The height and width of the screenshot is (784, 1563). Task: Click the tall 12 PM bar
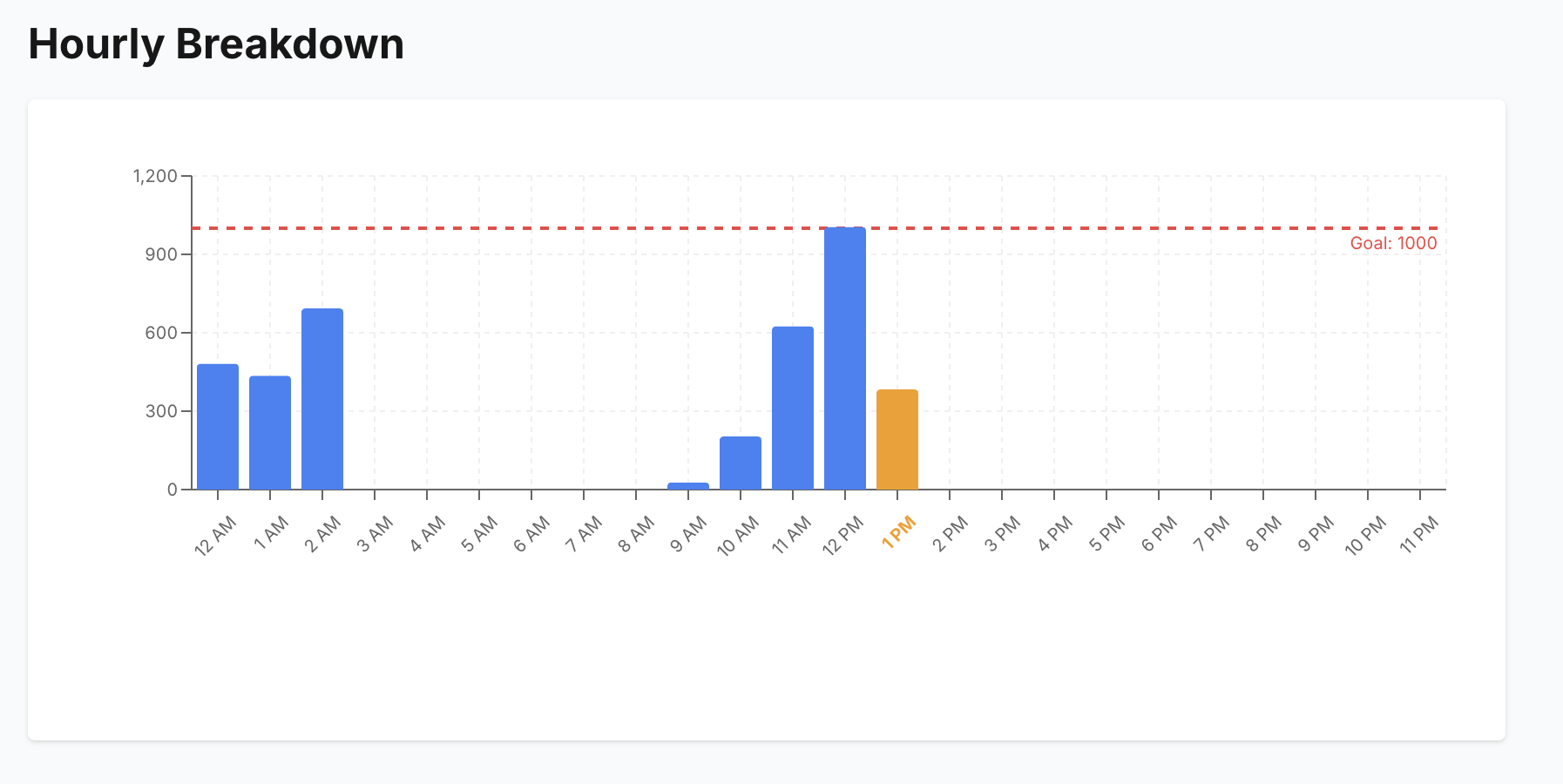click(x=845, y=358)
